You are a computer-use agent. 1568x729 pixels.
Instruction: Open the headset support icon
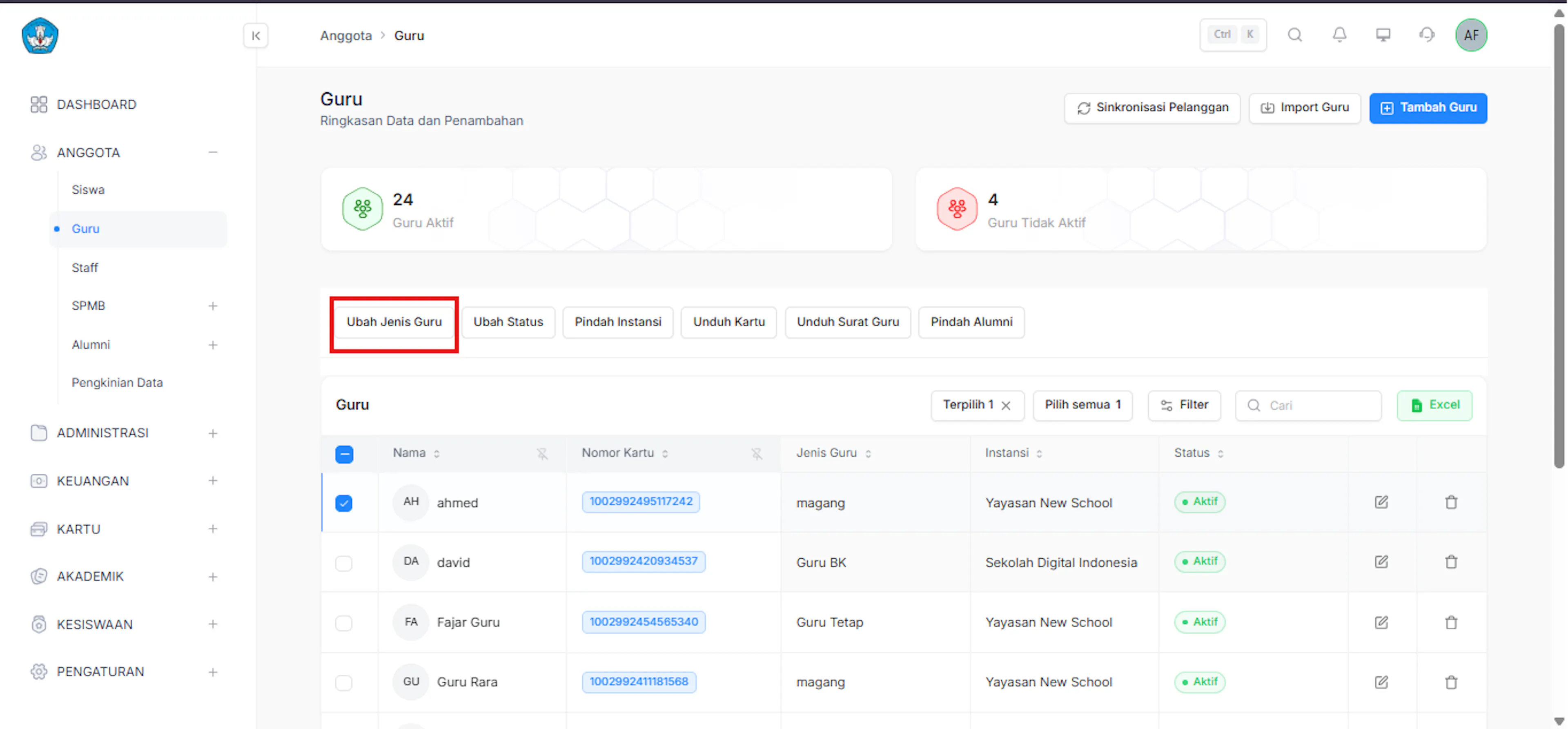coord(1427,35)
